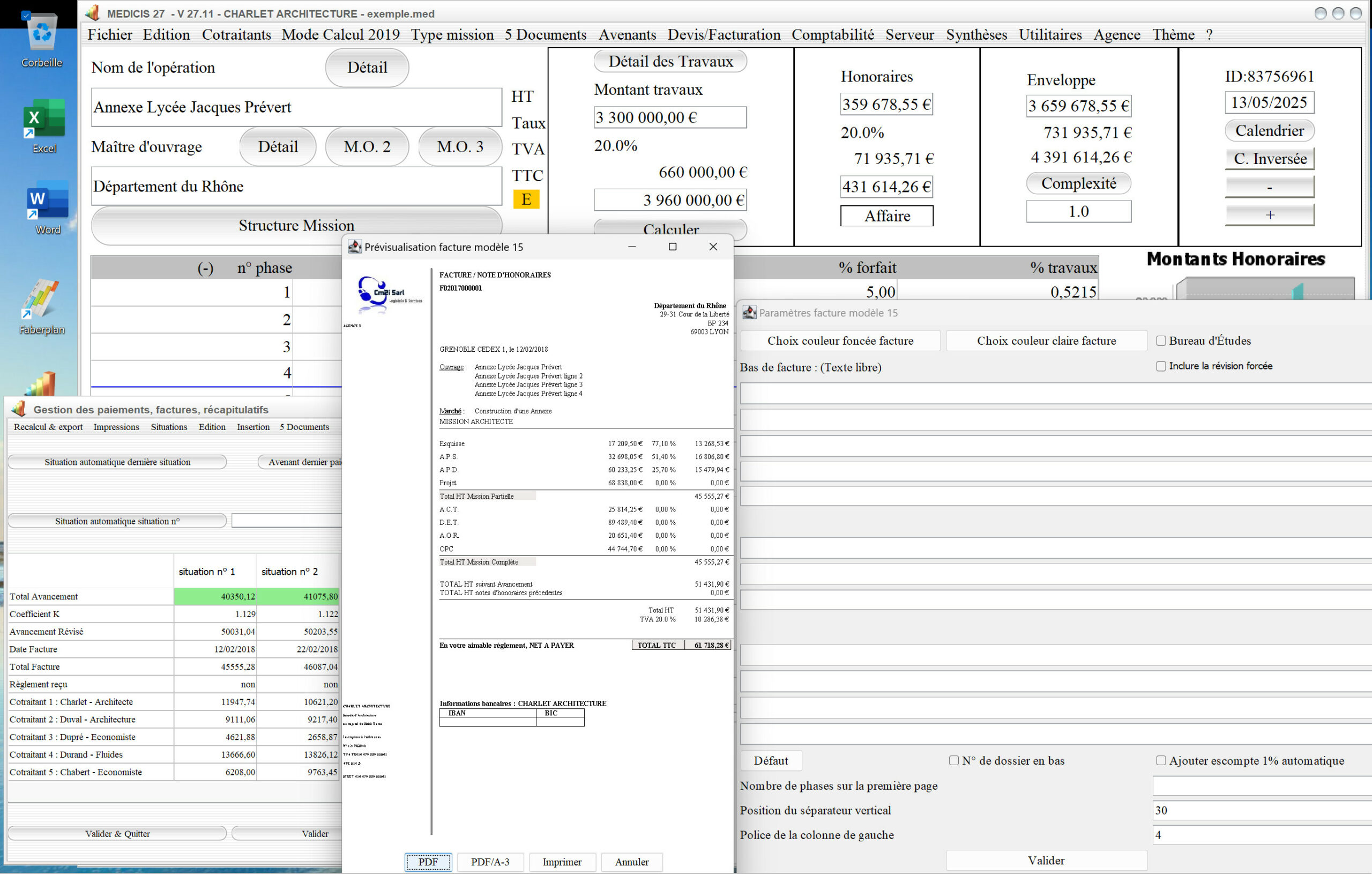Click Valider & Quitter button
The image size is (1372, 874).
[117, 834]
